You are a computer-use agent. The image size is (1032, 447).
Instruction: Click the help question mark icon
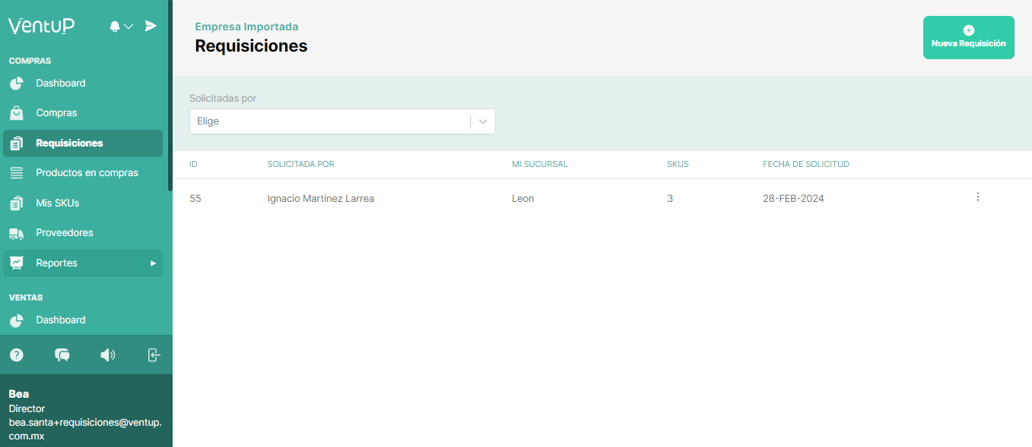coord(17,355)
